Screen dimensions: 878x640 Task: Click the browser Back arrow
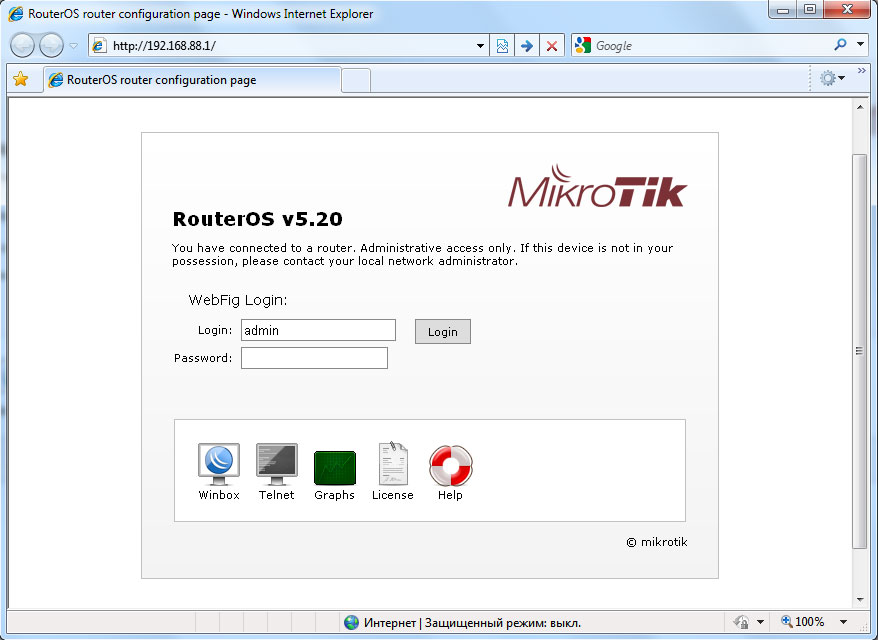[21, 45]
